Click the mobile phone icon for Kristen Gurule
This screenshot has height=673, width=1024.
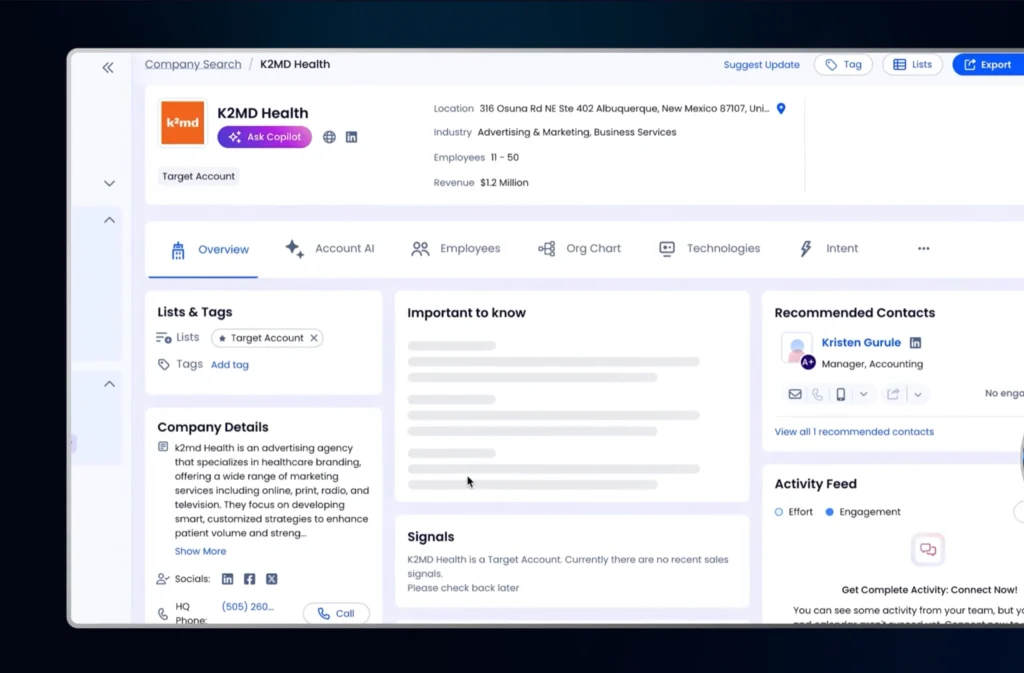point(841,394)
